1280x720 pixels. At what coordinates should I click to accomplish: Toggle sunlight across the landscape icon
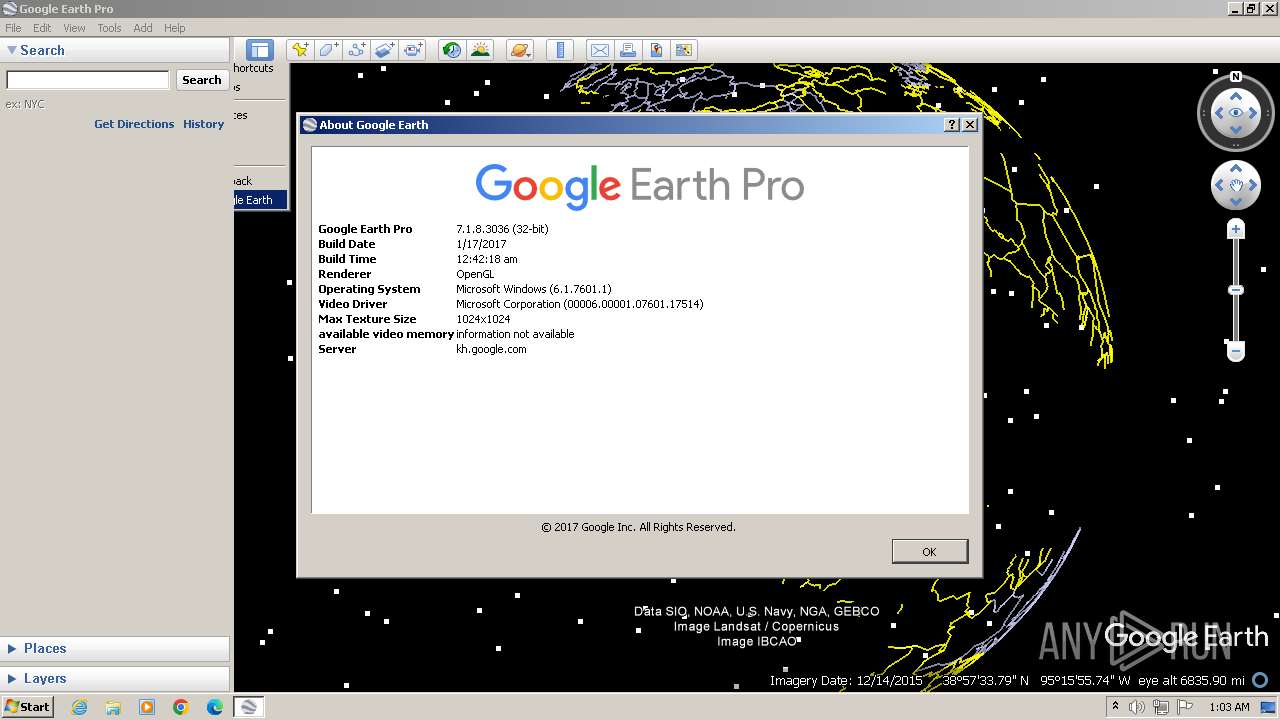481,50
